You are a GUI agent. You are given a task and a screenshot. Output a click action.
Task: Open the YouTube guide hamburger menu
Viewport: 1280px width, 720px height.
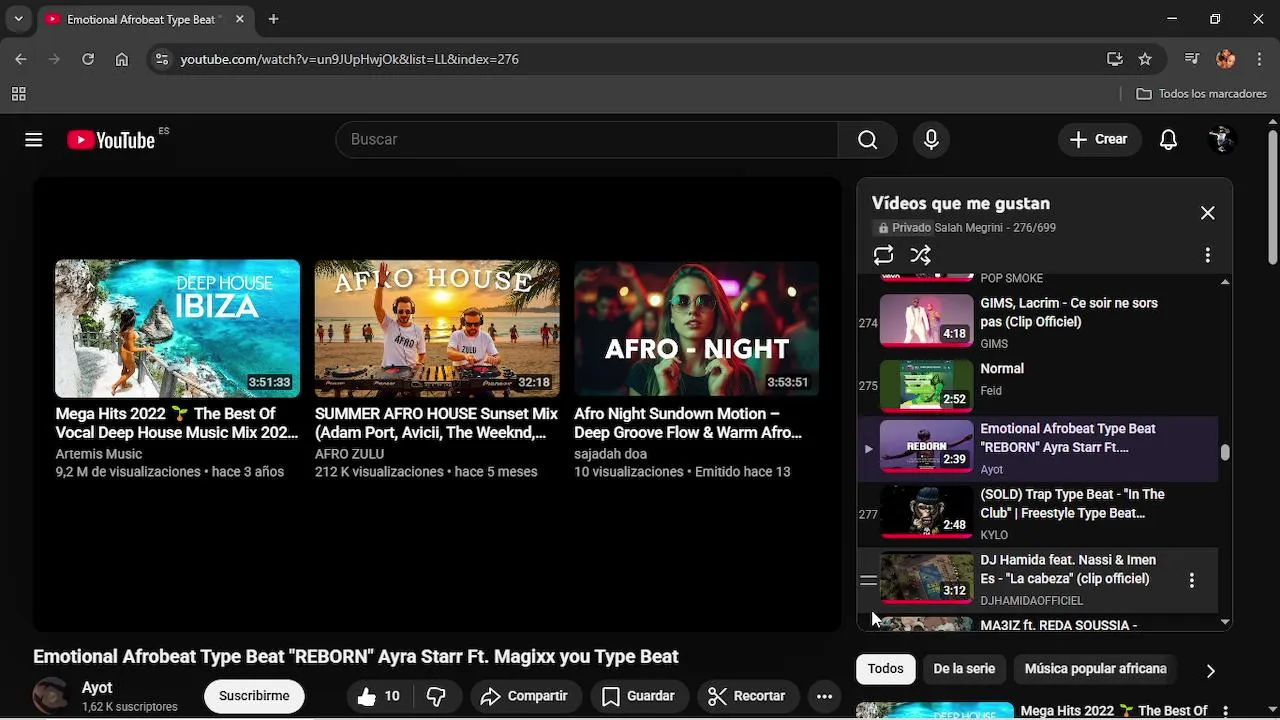point(34,140)
